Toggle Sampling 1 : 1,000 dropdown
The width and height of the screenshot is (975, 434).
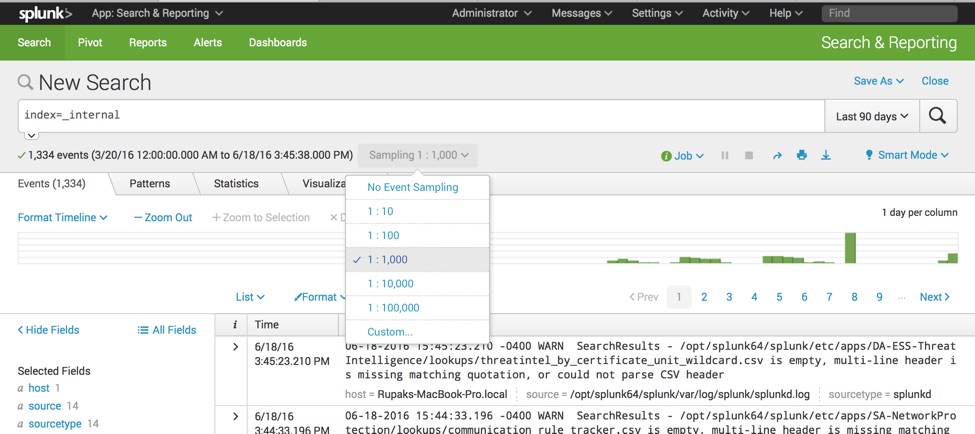418,155
